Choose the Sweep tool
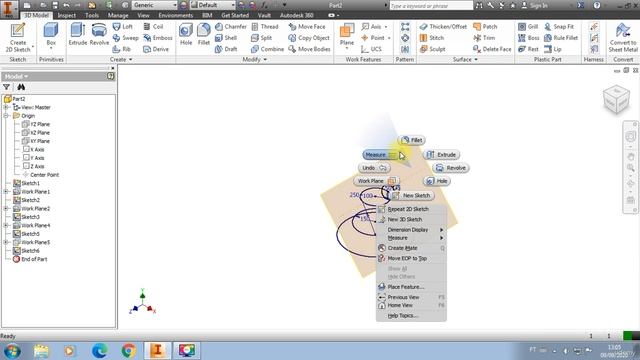Image resolution: width=640 pixels, height=360 pixels. pos(125,38)
